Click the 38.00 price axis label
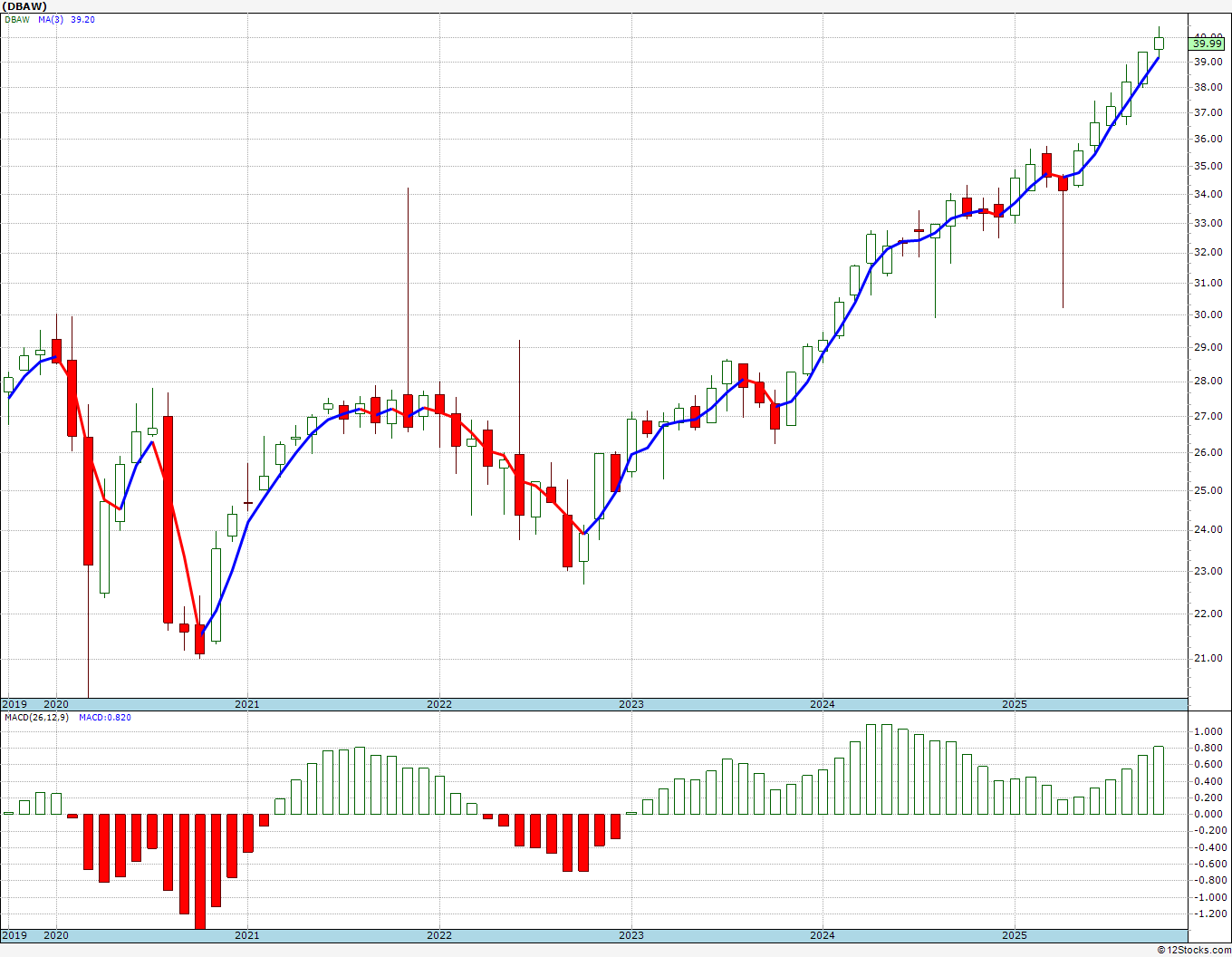The width and height of the screenshot is (1232, 957). [1208, 87]
